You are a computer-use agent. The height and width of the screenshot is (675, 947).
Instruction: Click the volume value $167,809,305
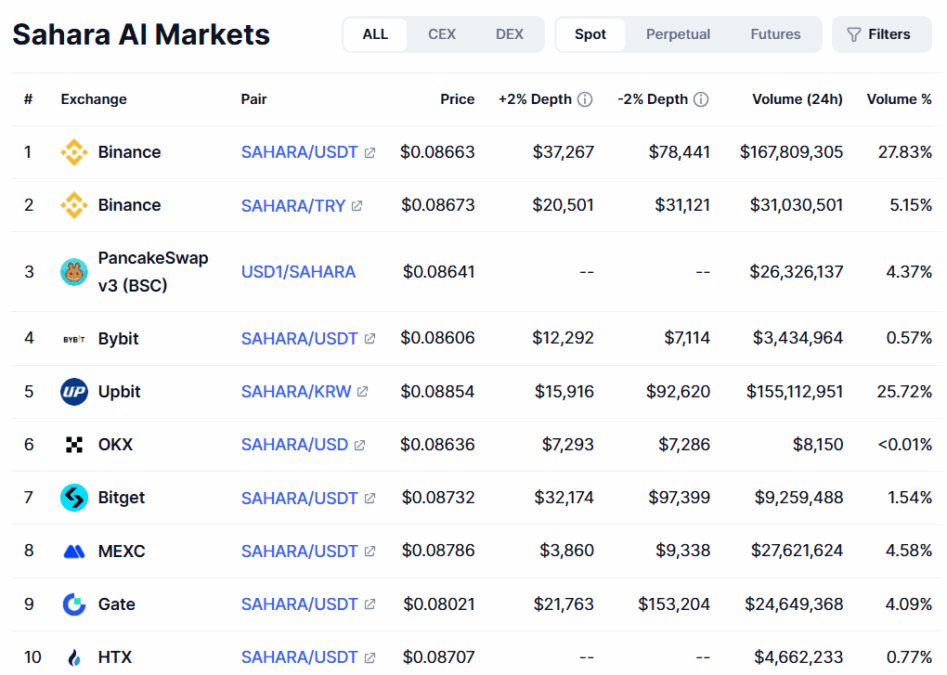pos(791,152)
